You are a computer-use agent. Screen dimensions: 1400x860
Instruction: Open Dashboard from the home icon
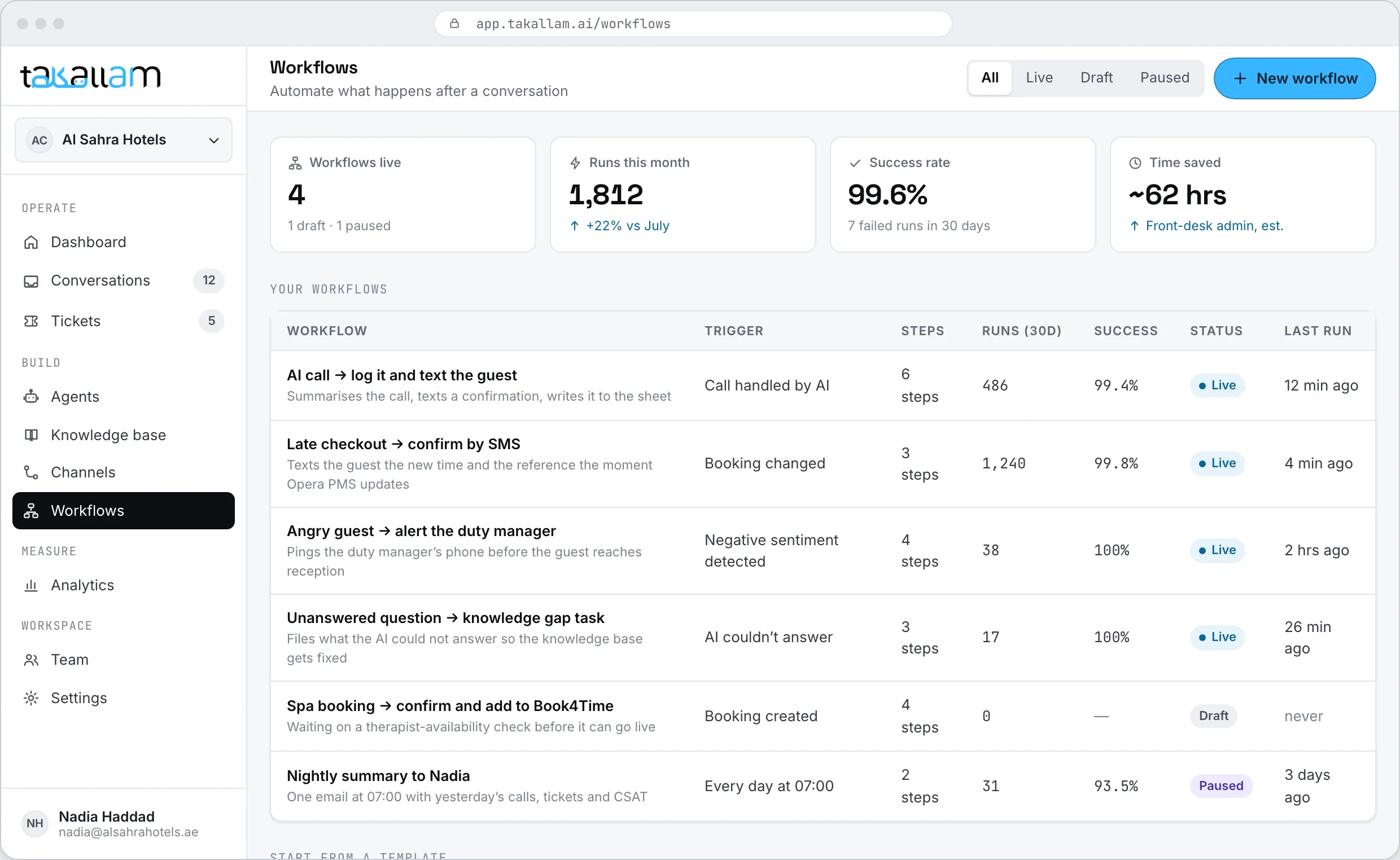pyautogui.click(x=30, y=242)
